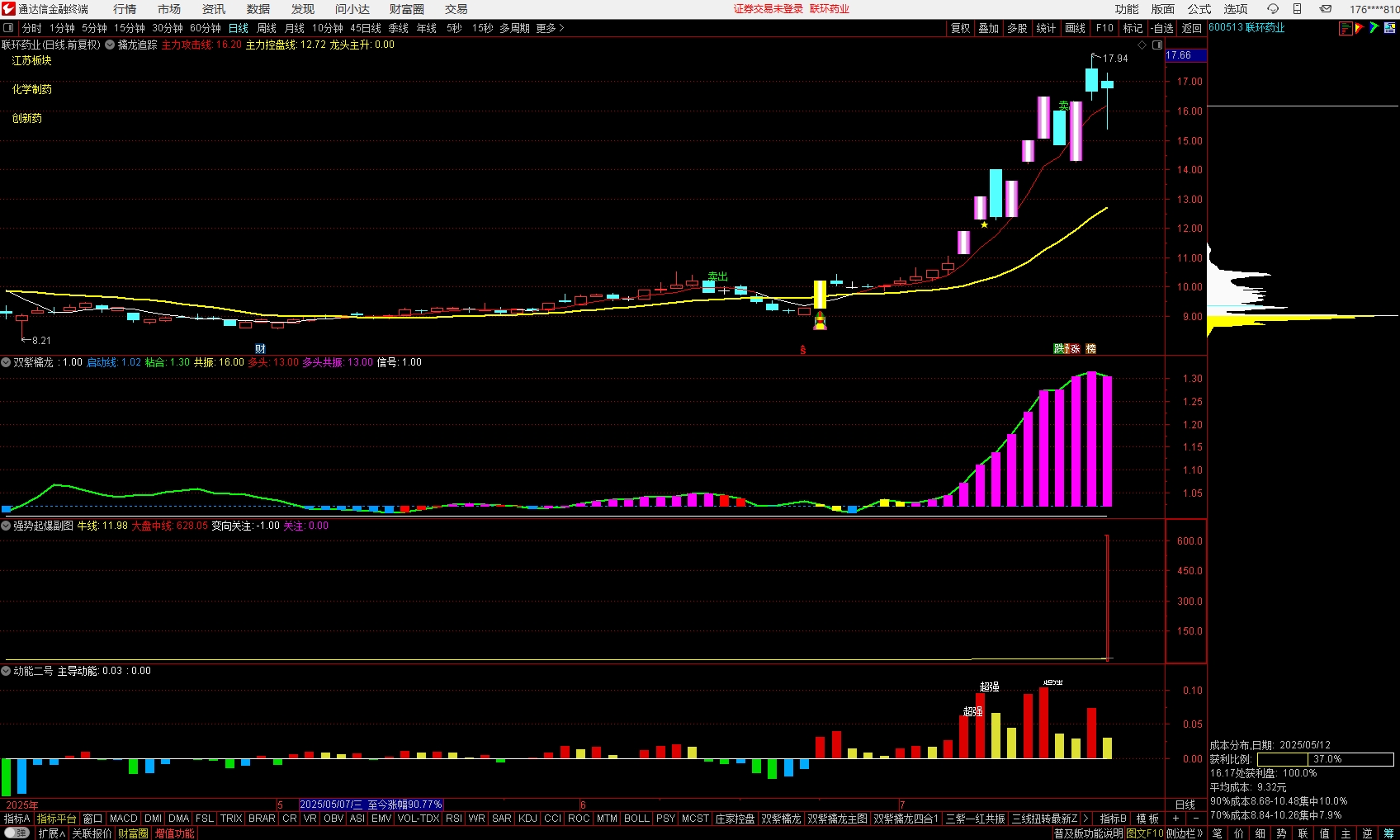Click the 返回 back button
This screenshot has height=840, width=1400.
1192,28
